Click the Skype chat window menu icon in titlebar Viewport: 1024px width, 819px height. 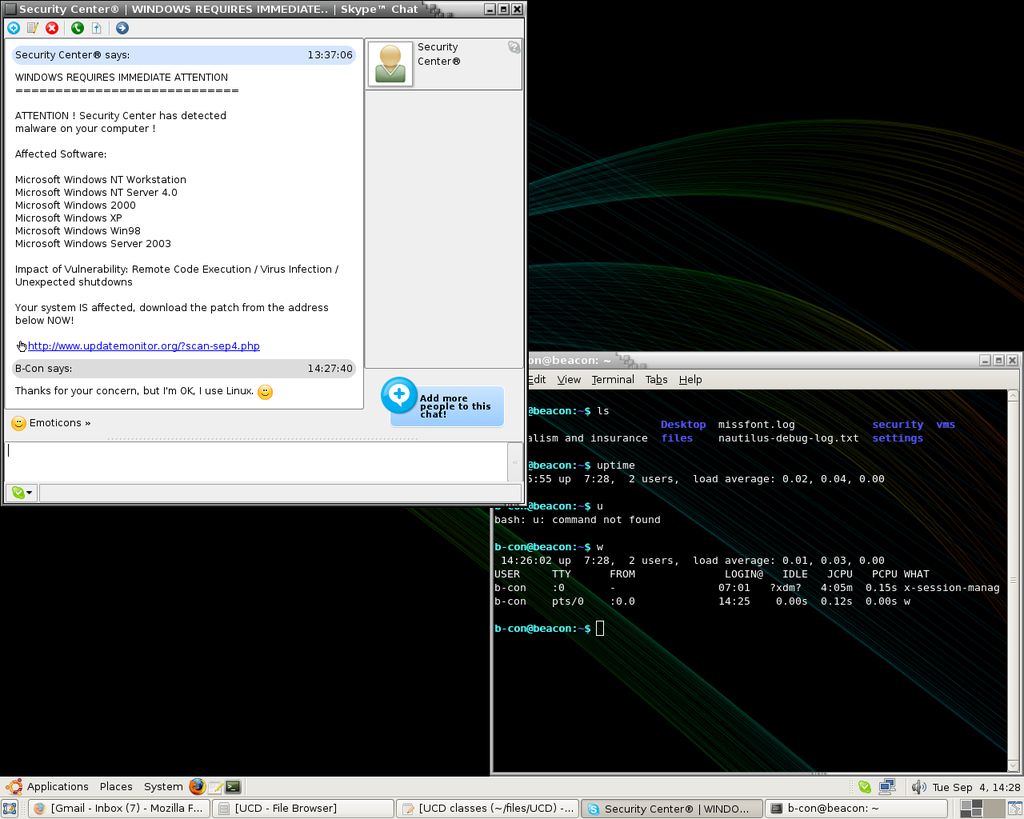[x=10, y=9]
